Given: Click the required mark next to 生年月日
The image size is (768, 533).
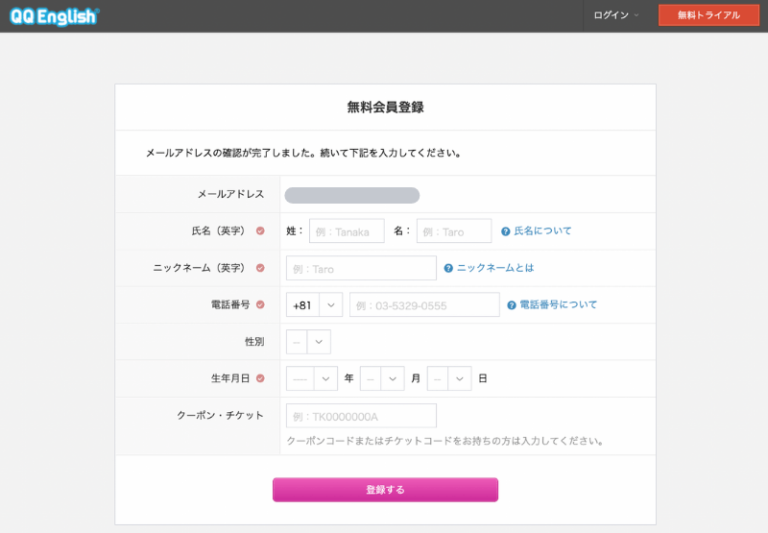Looking at the screenshot, I should (x=260, y=379).
